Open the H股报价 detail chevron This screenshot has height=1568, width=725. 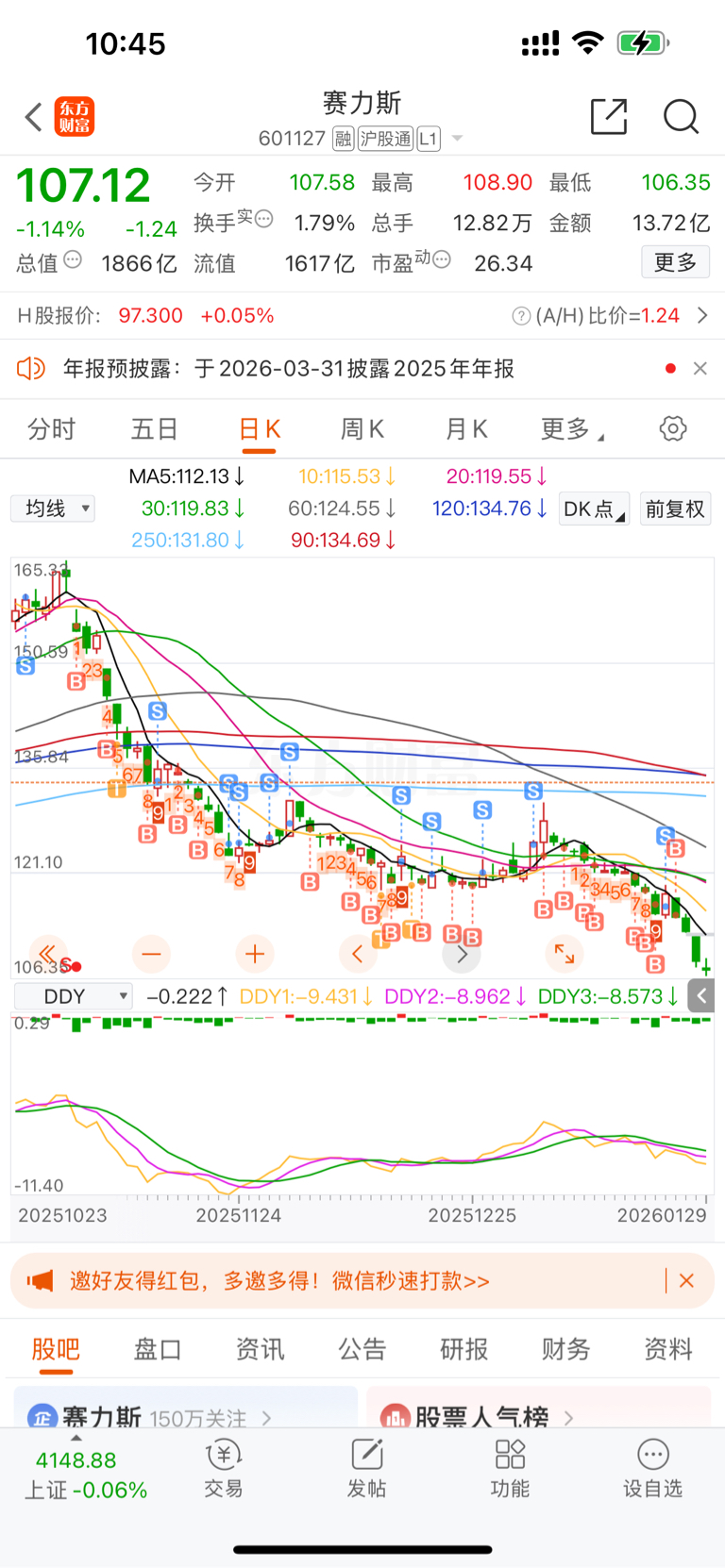tap(702, 315)
